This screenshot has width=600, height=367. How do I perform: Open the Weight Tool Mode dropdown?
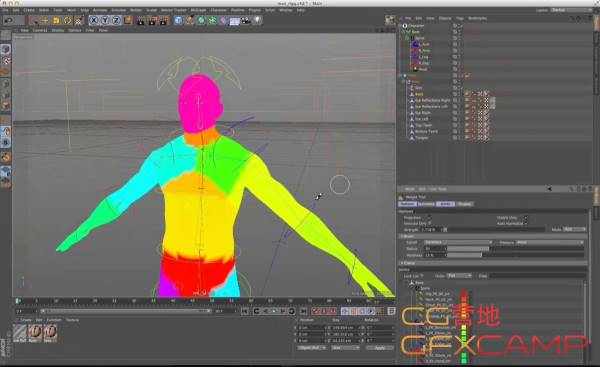tap(575, 229)
